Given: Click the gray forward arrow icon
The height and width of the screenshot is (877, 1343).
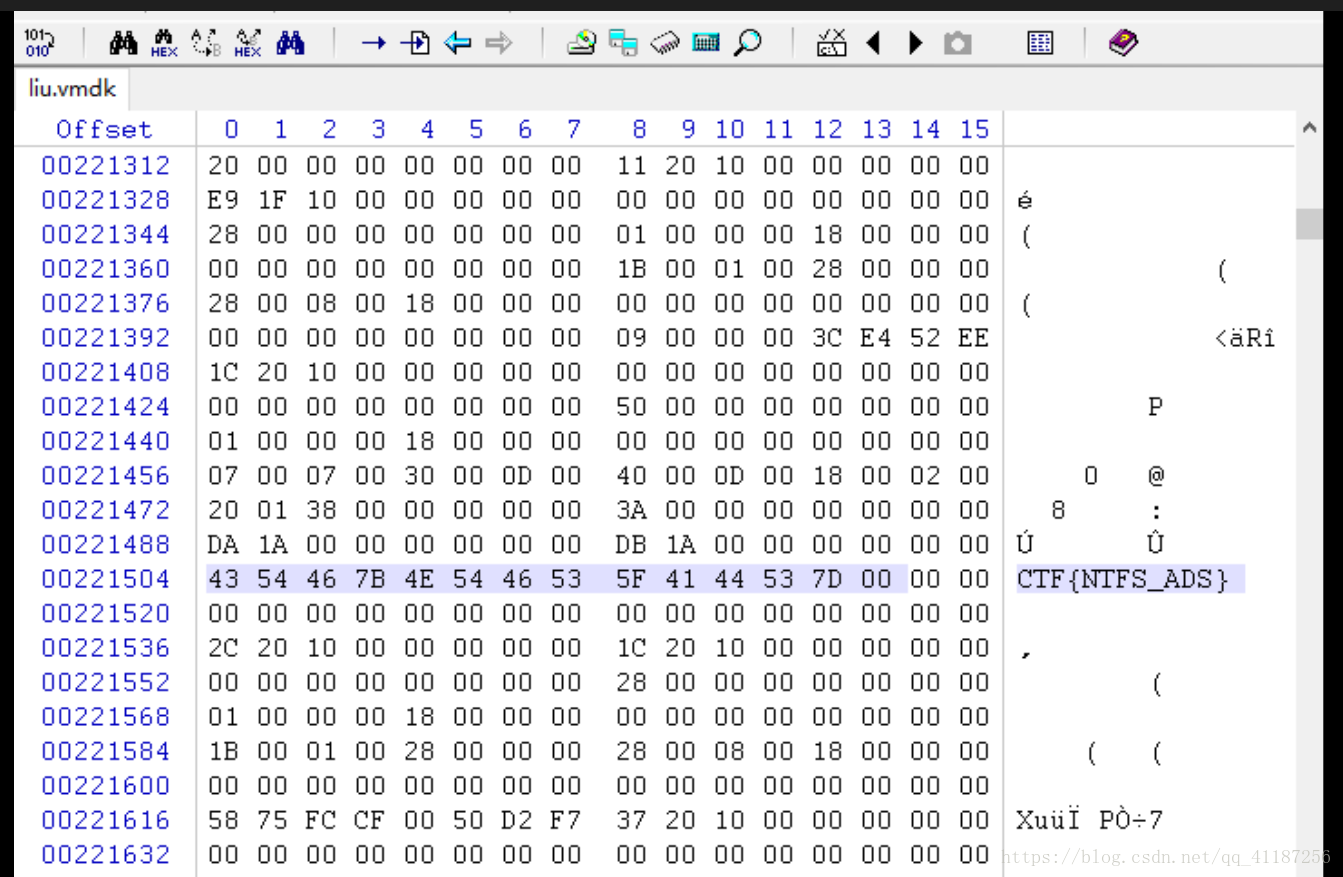Looking at the screenshot, I should (x=498, y=43).
